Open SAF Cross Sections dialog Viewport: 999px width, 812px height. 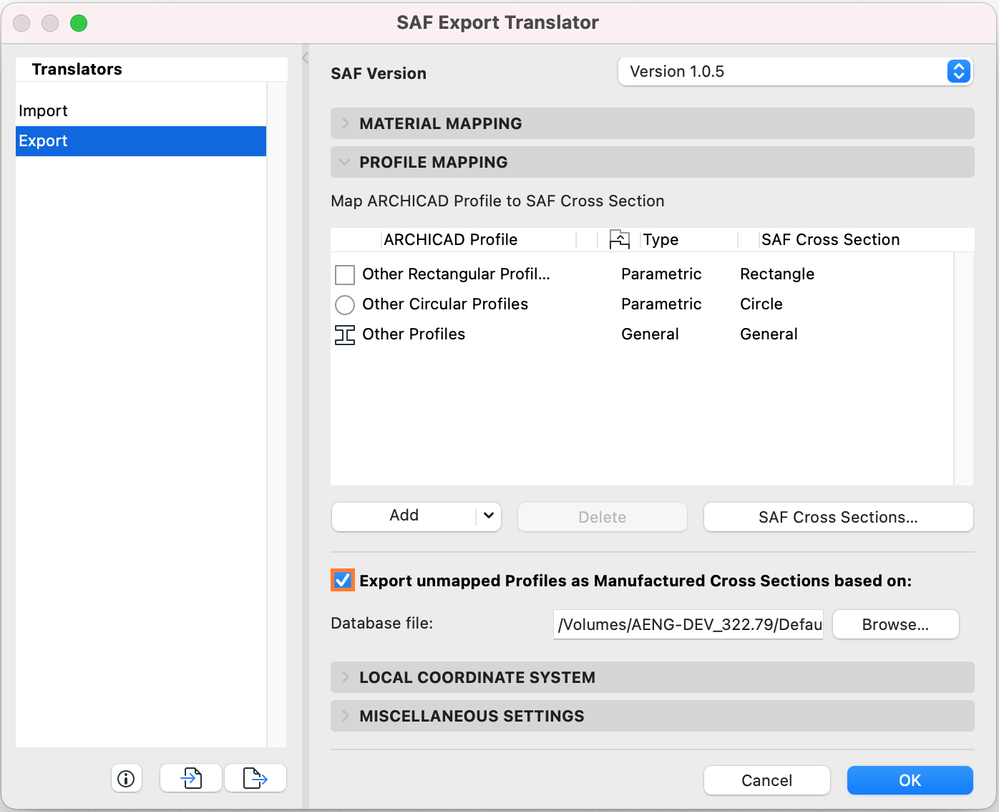(x=838, y=517)
